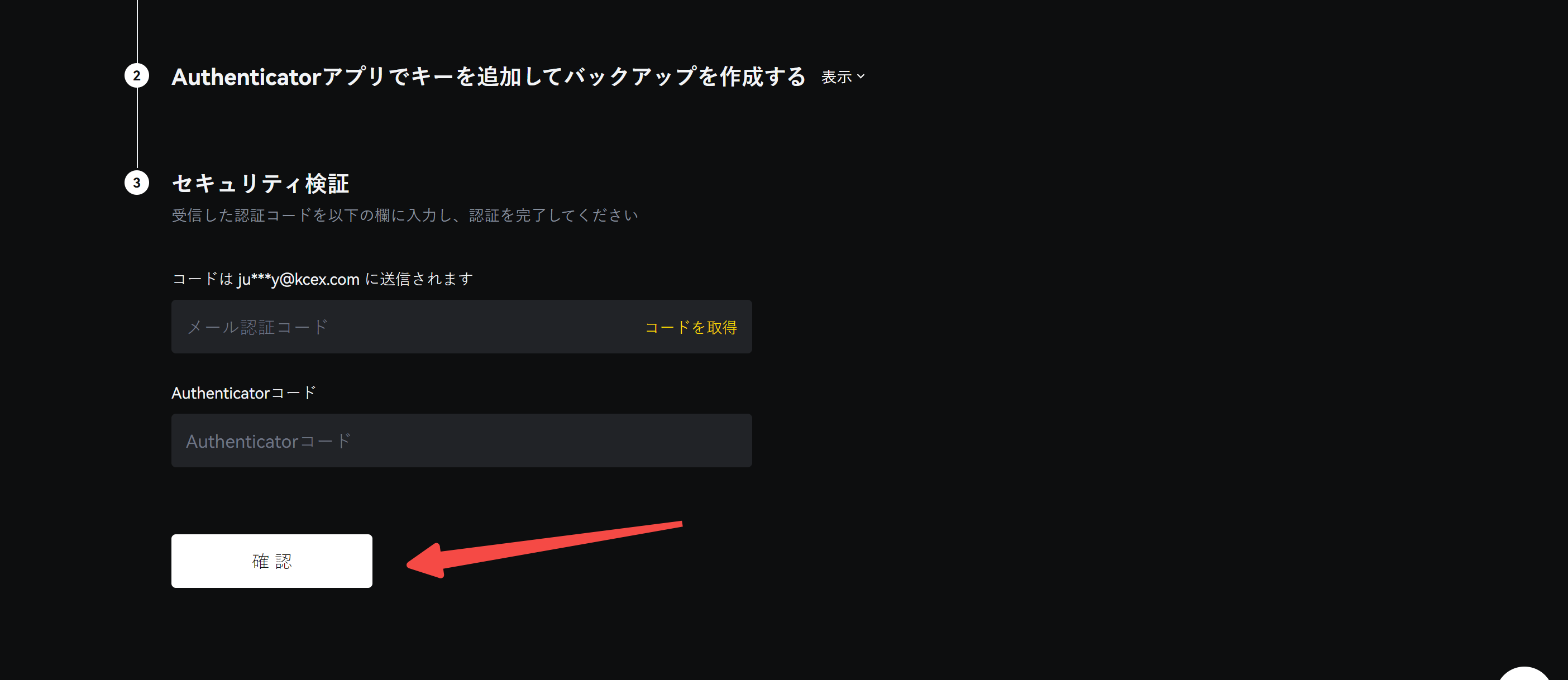
Task: Request email code via コードを取得
Action: point(691,328)
